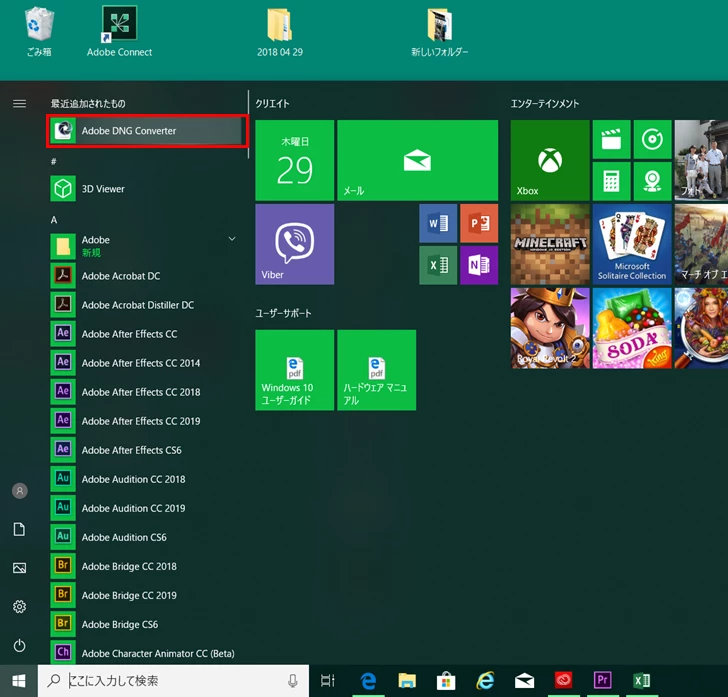This screenshot has width=728, height=697.
Task: Open Adobe Audition CC 2018
Action: click(146, 479)
